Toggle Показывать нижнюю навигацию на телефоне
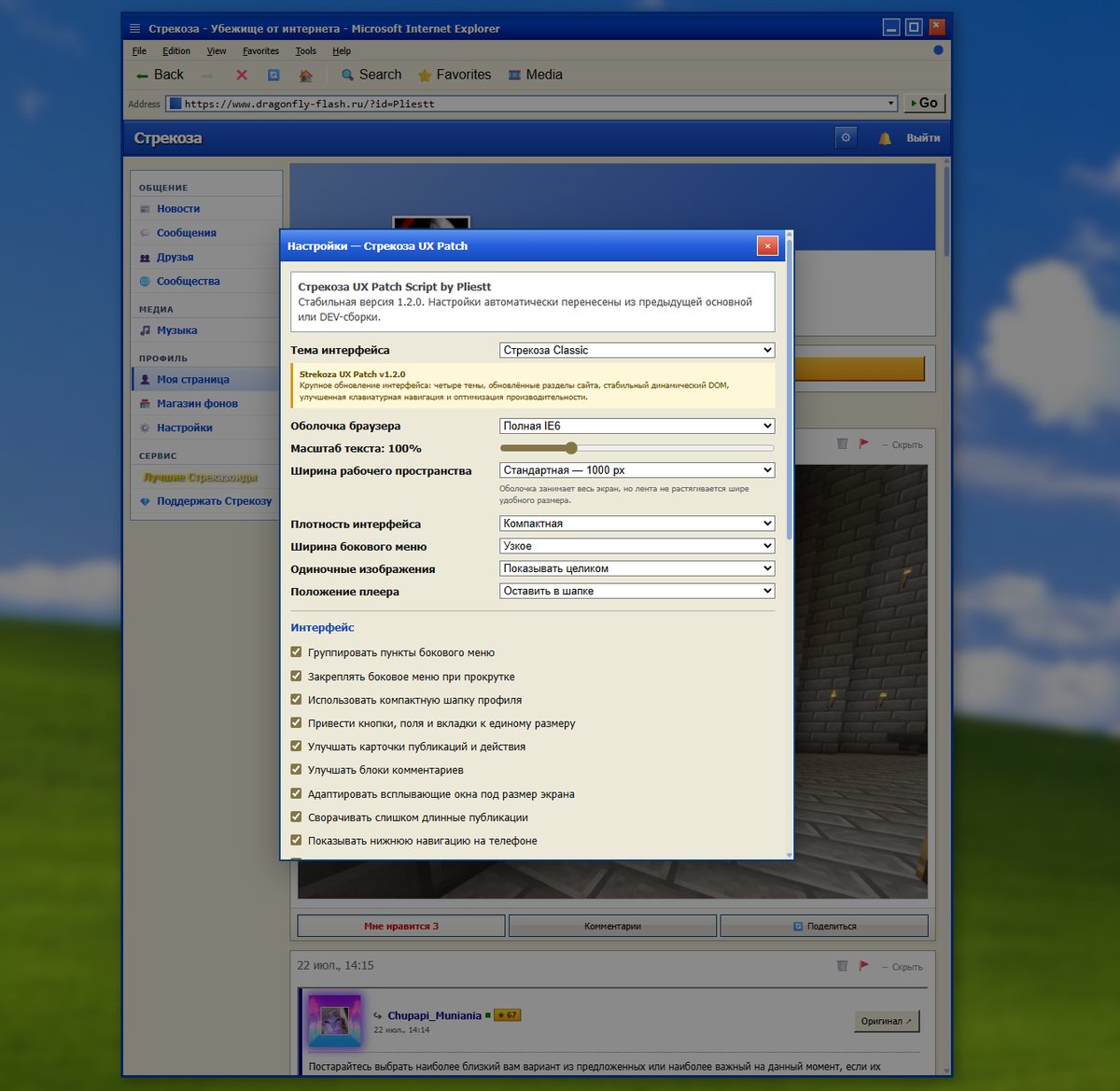Viewport: 1120px width, 1091px height. tap(296, 840)
